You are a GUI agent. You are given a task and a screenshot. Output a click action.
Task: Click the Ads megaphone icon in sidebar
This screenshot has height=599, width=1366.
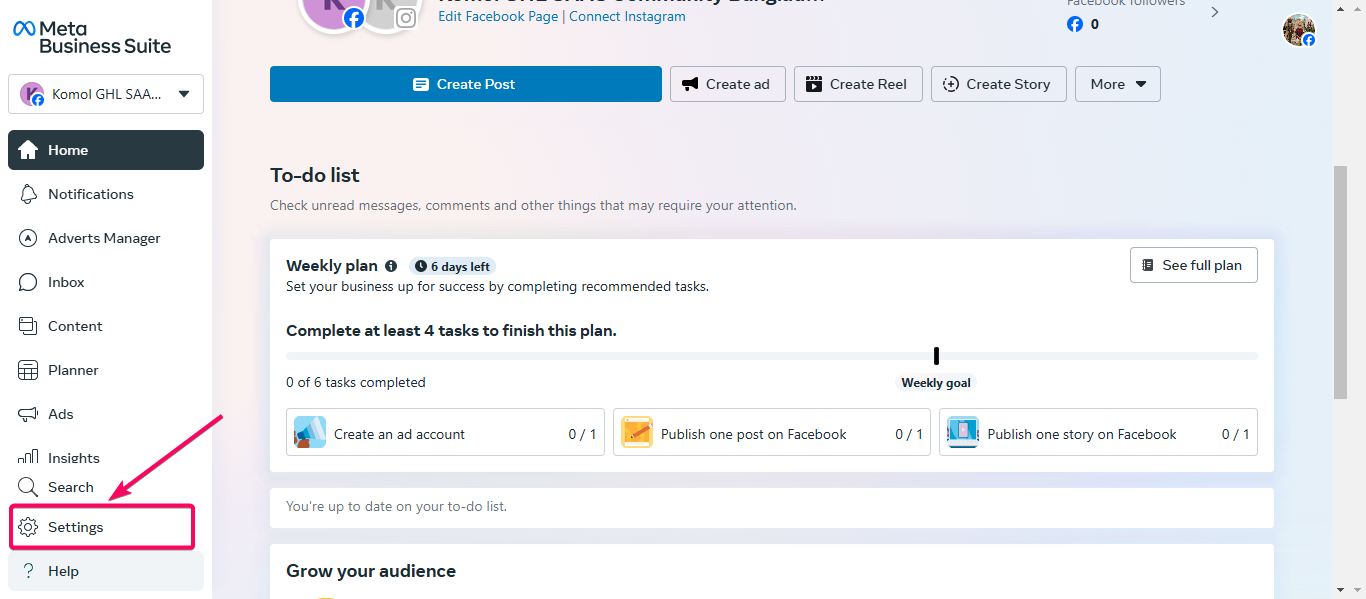(x=28, y=414)
